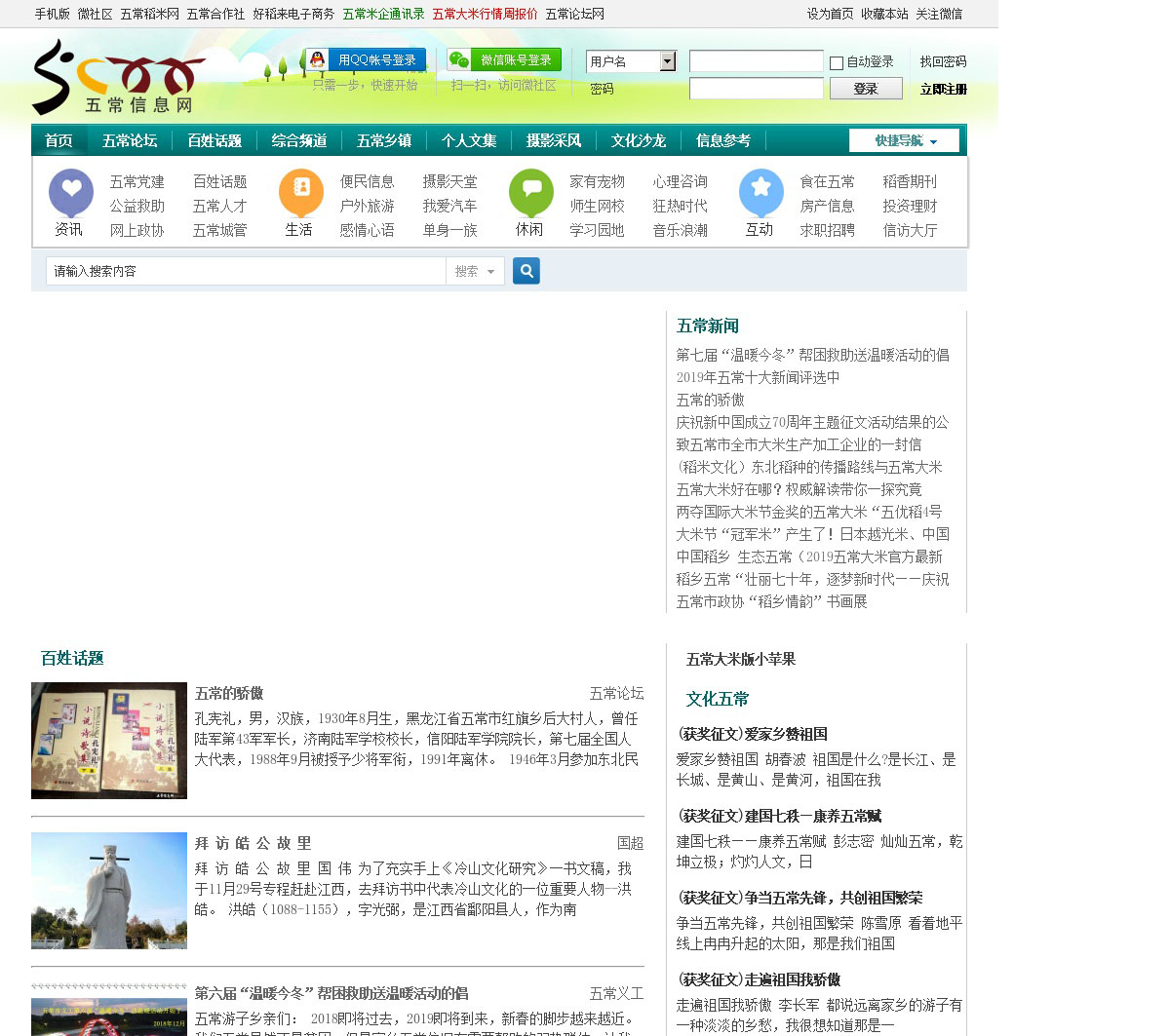This screenshot has width=1170, height=1036.
Task: Switch to the 摄影采风 navigation tab
Action: pyautogui.click(x=554, y=141)
